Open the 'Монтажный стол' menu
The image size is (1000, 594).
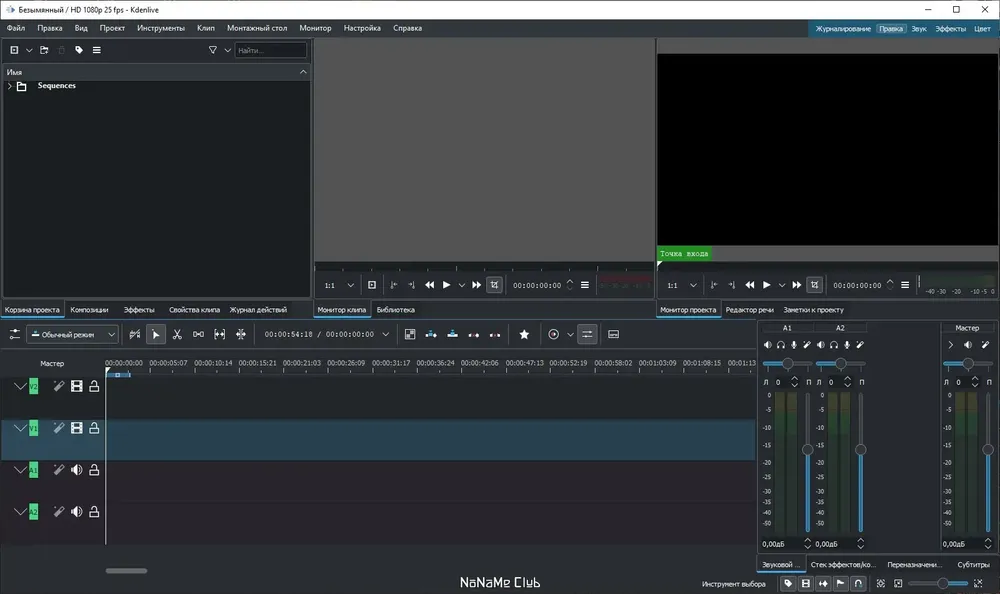click(258, 28)
